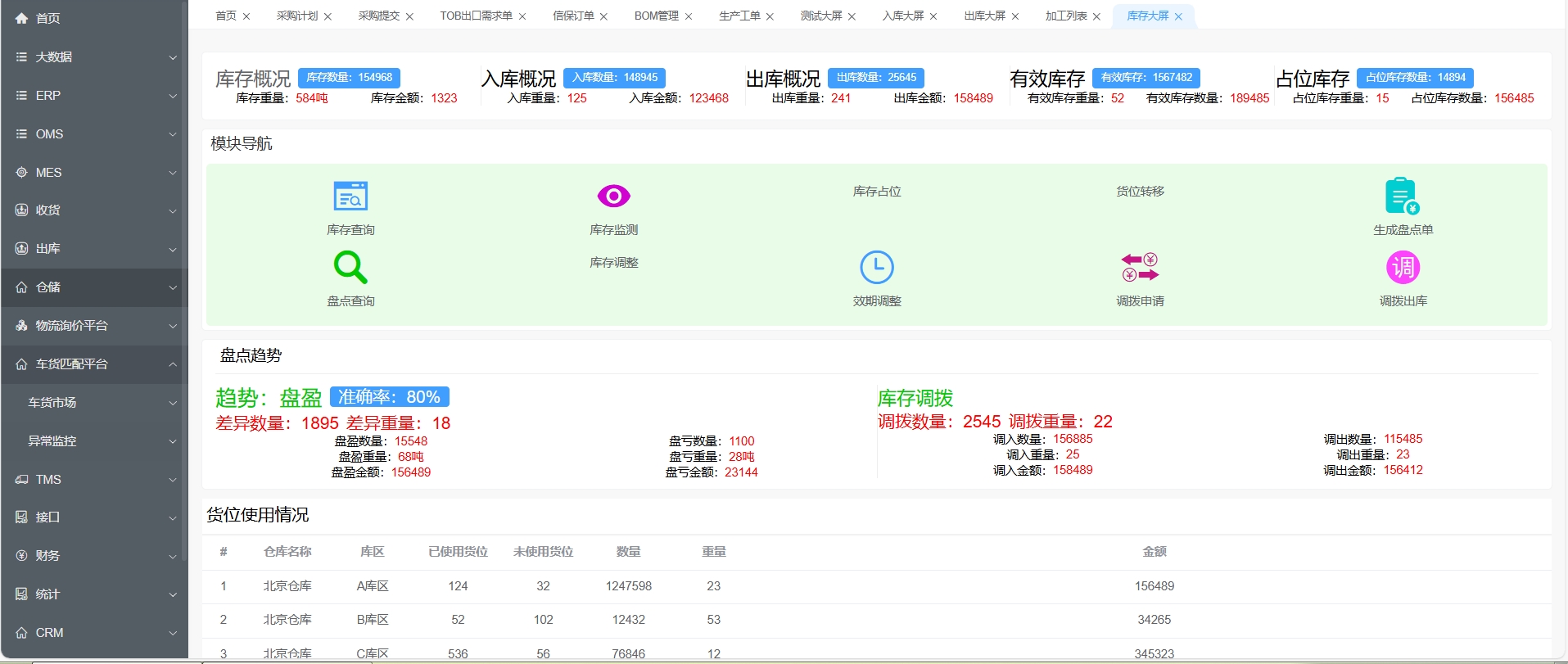Screen dimensions: 1568x664
Task: Switch to the 首页 tab
Action: 226,16
